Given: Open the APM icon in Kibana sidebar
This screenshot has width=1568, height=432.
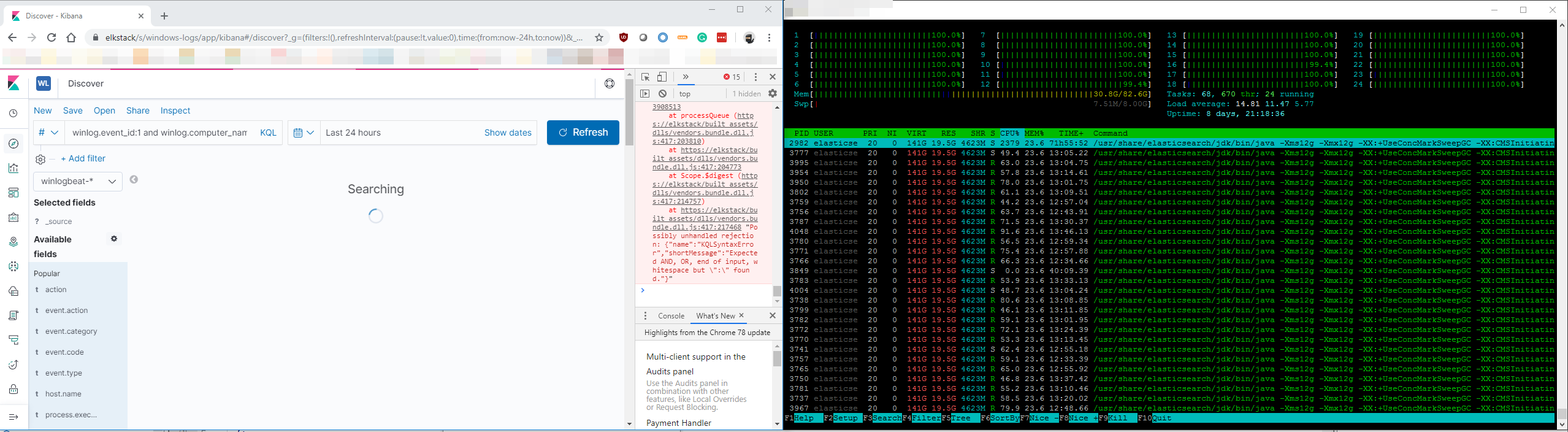Looking at the screenshot, I should click(x=13, y=340).
